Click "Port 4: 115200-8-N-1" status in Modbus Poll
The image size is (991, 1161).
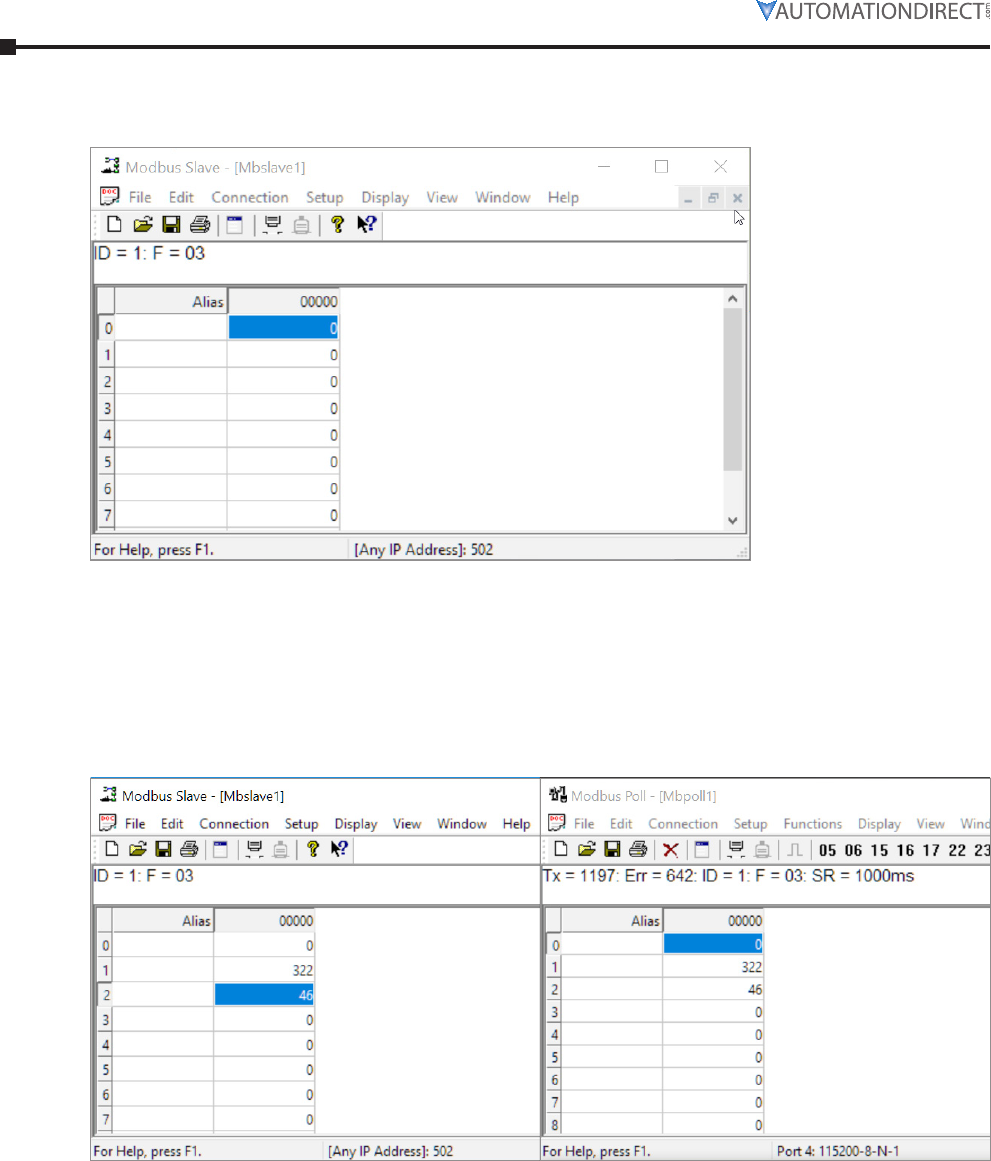[x=838, y=1151]
